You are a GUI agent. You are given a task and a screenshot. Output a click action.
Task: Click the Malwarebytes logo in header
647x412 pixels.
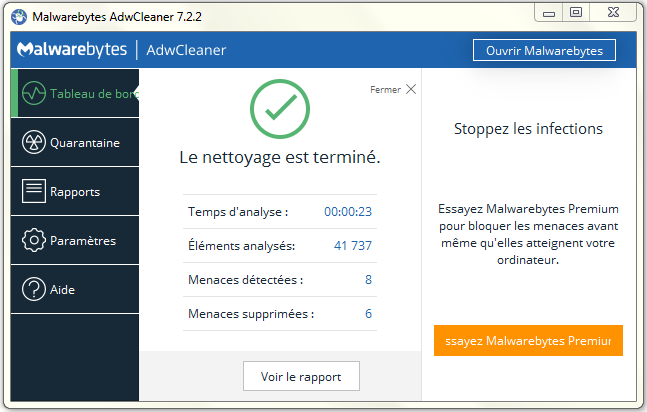point(72,50)
